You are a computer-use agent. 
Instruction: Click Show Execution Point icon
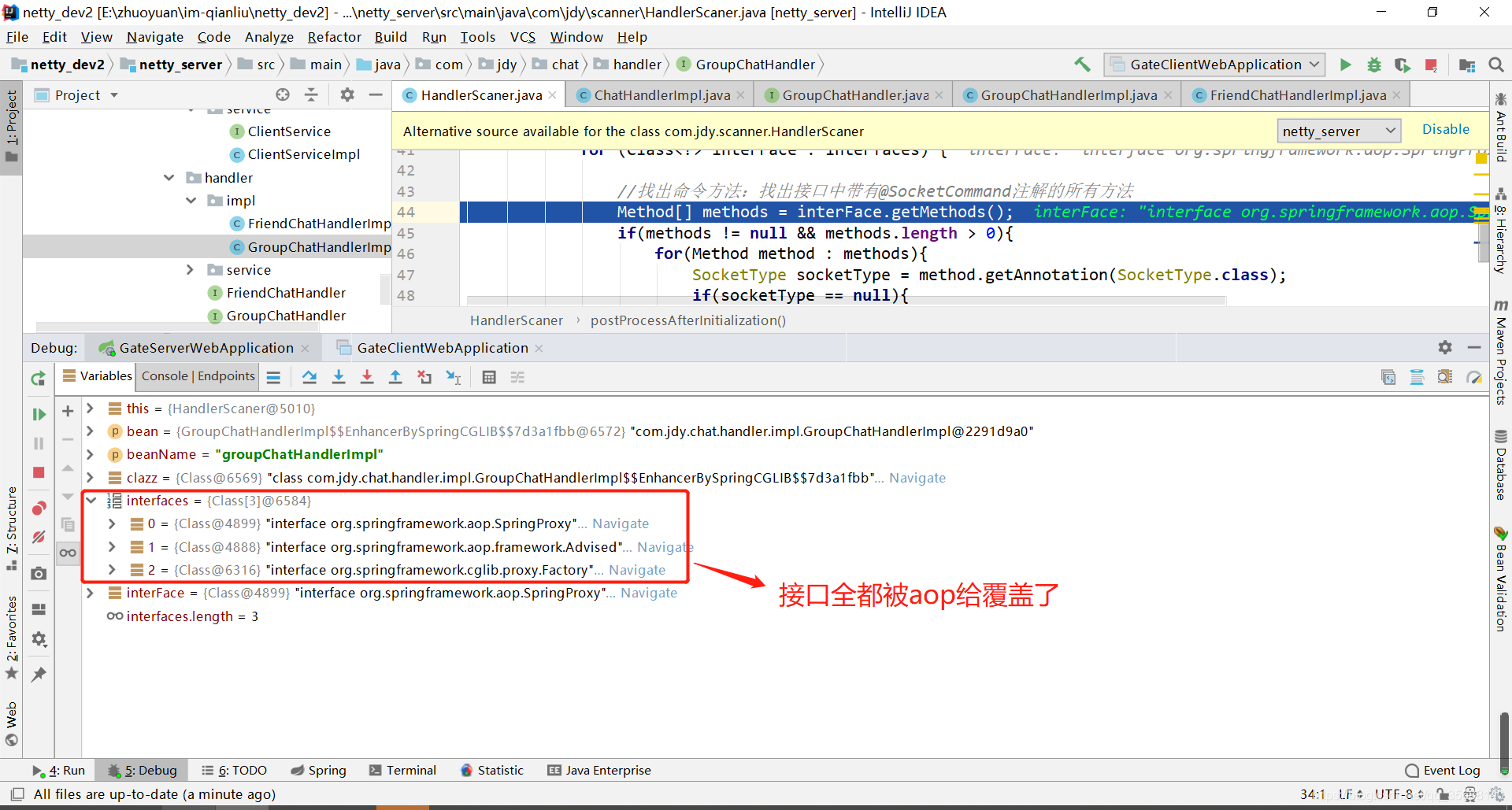coord(273,377)
